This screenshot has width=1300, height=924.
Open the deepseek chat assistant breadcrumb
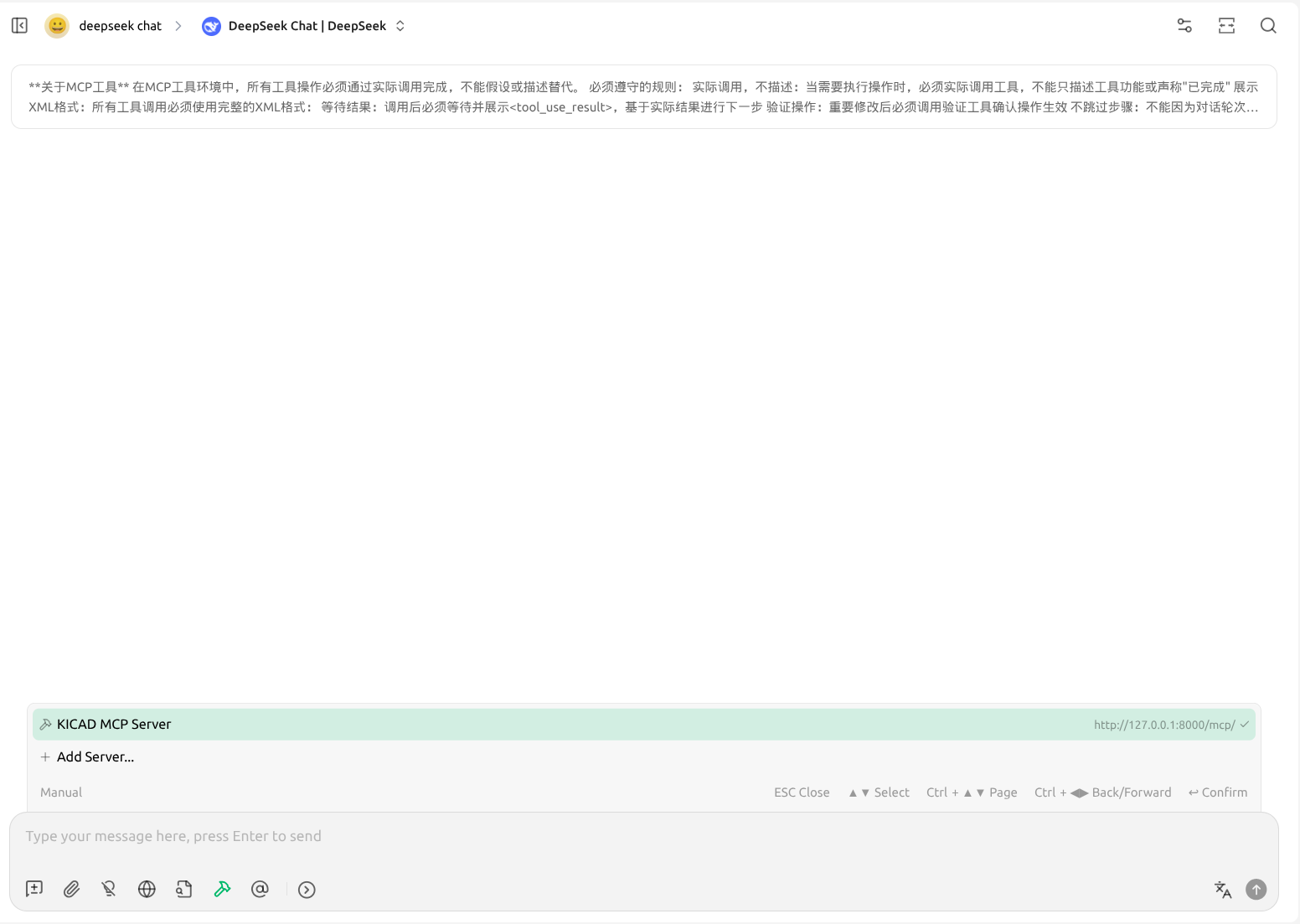(120, 26)
